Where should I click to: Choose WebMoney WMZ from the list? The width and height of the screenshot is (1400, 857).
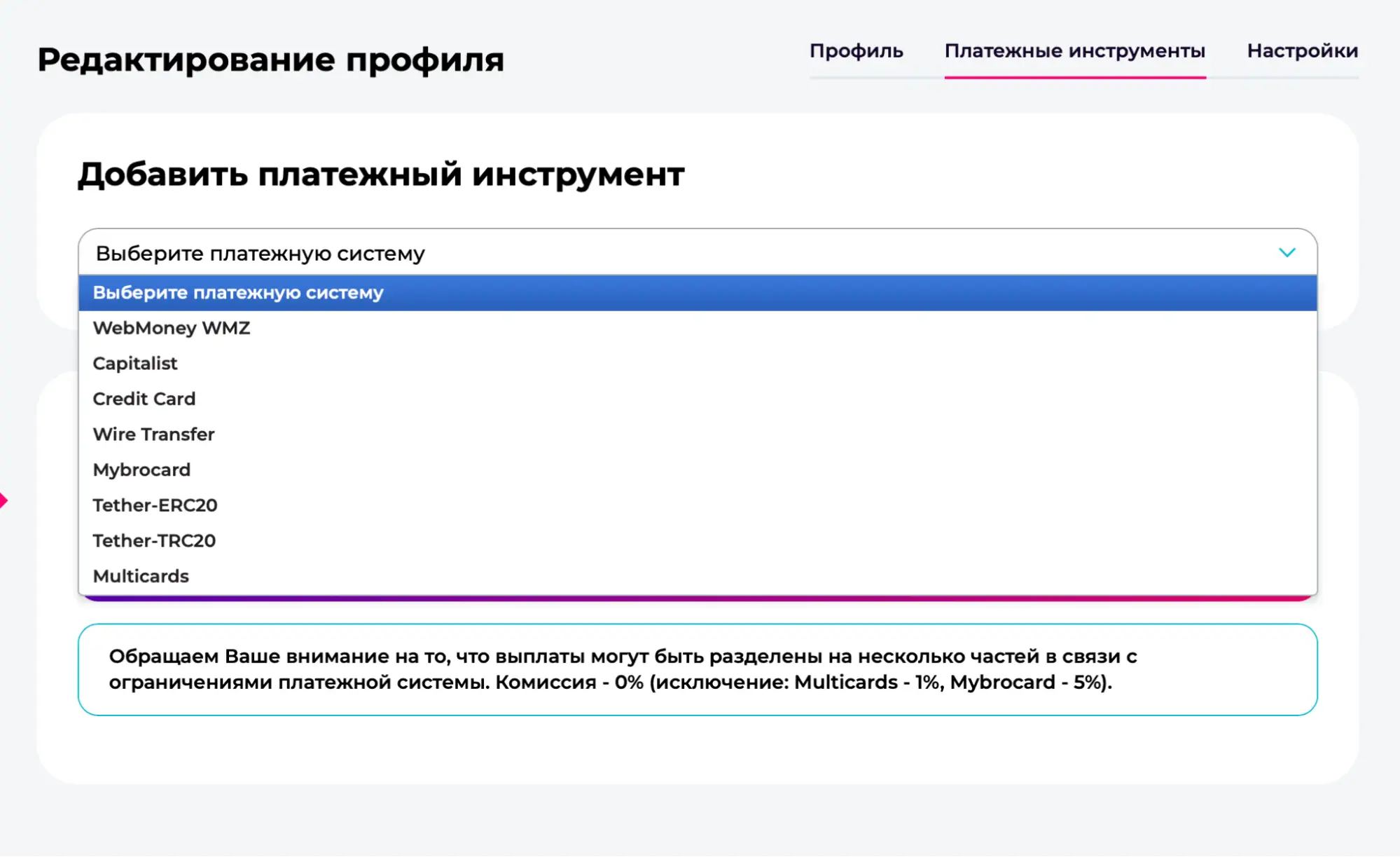698,328
